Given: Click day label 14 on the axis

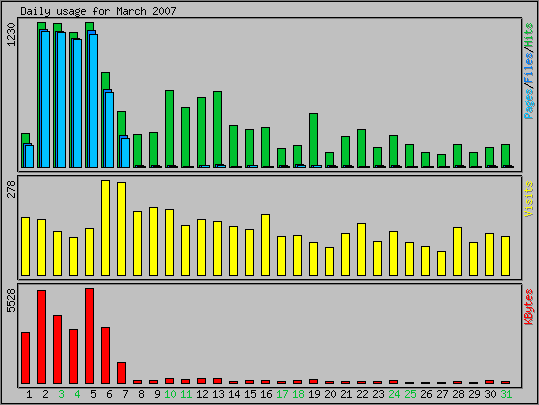Looking at the screenshot, I should (234, 394).
